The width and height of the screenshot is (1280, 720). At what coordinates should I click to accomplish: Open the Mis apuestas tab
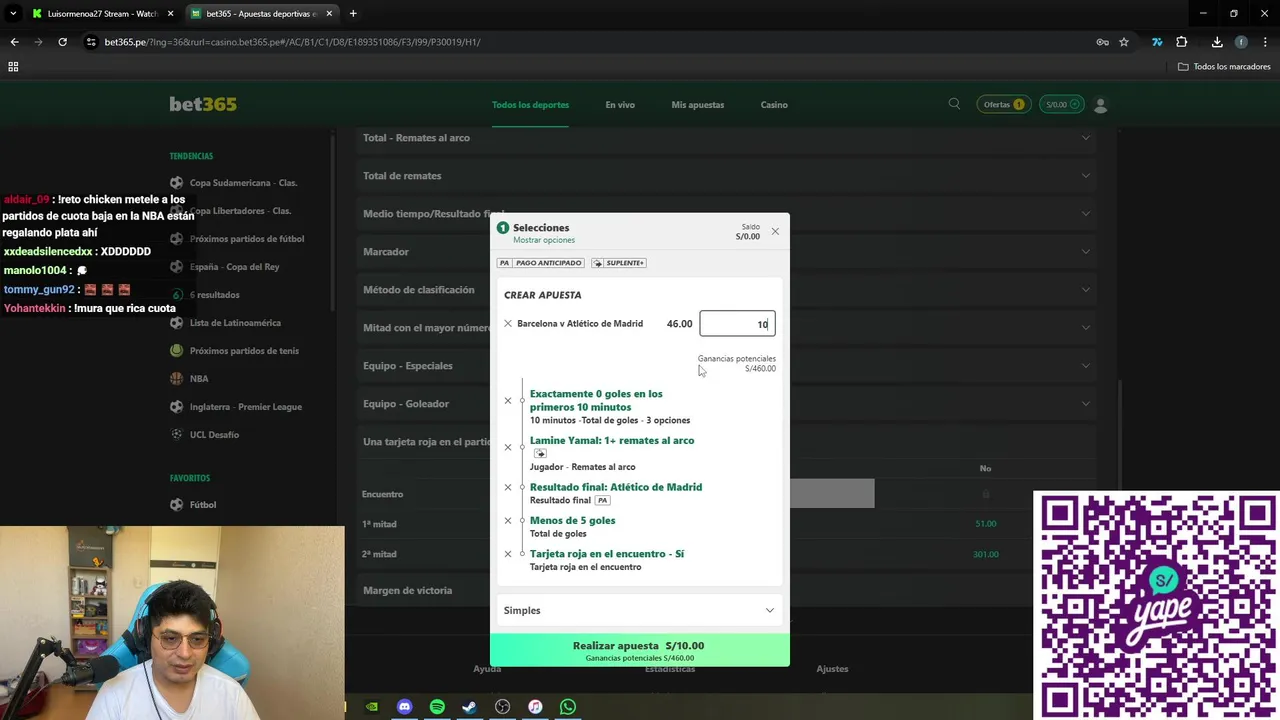[x=698, y=105]
